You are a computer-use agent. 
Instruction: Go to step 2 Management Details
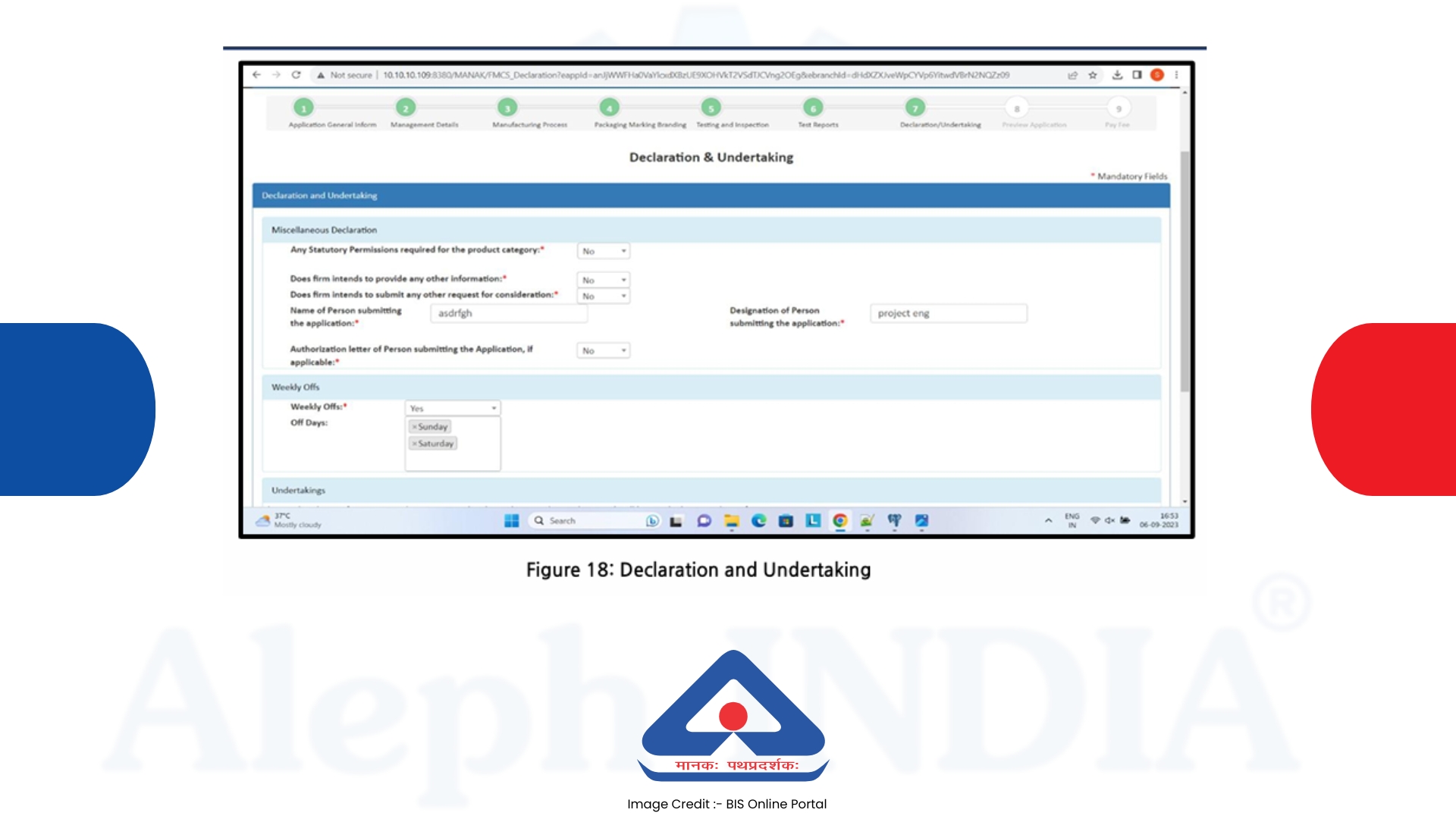[406, 108]
